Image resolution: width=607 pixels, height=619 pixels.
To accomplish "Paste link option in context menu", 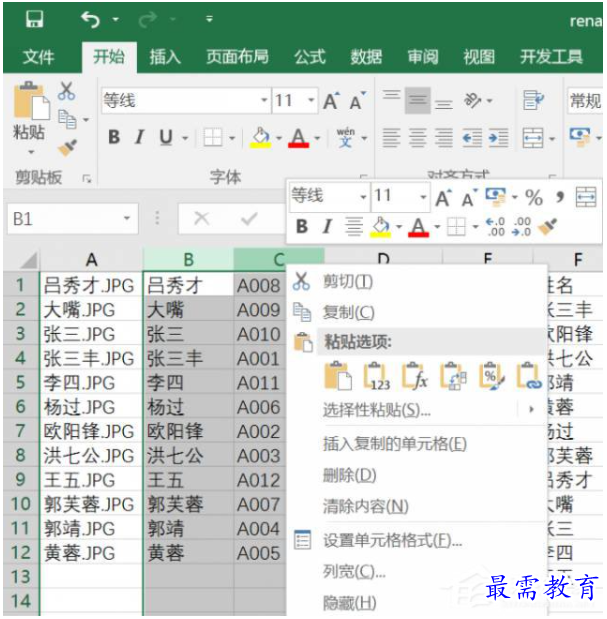I will [x=529, y=376].
